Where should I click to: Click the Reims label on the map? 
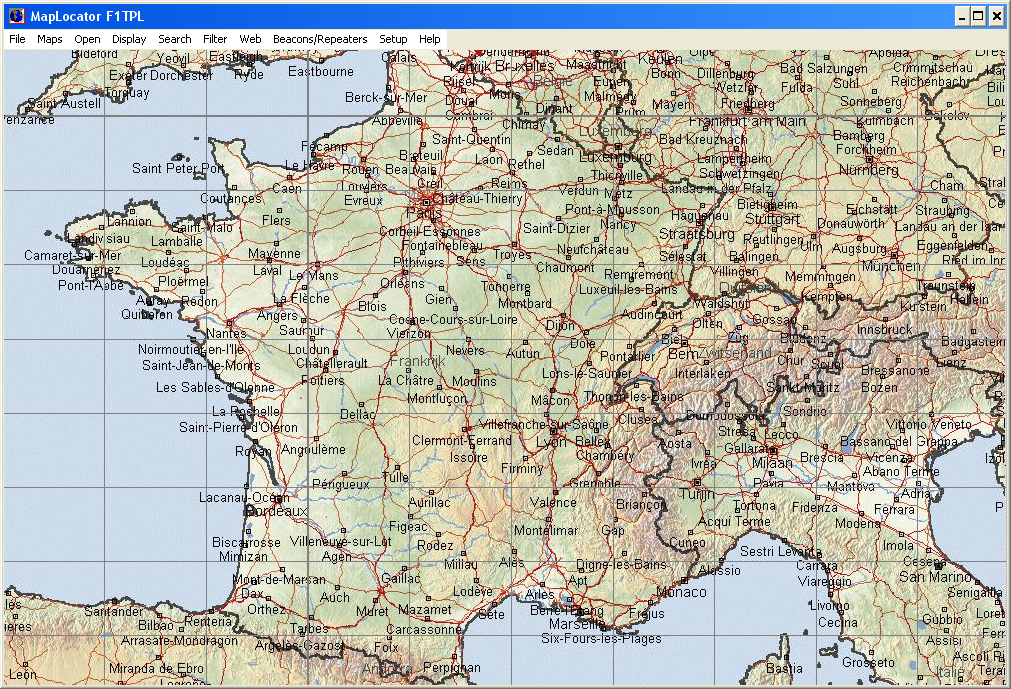tap(509, 183)
